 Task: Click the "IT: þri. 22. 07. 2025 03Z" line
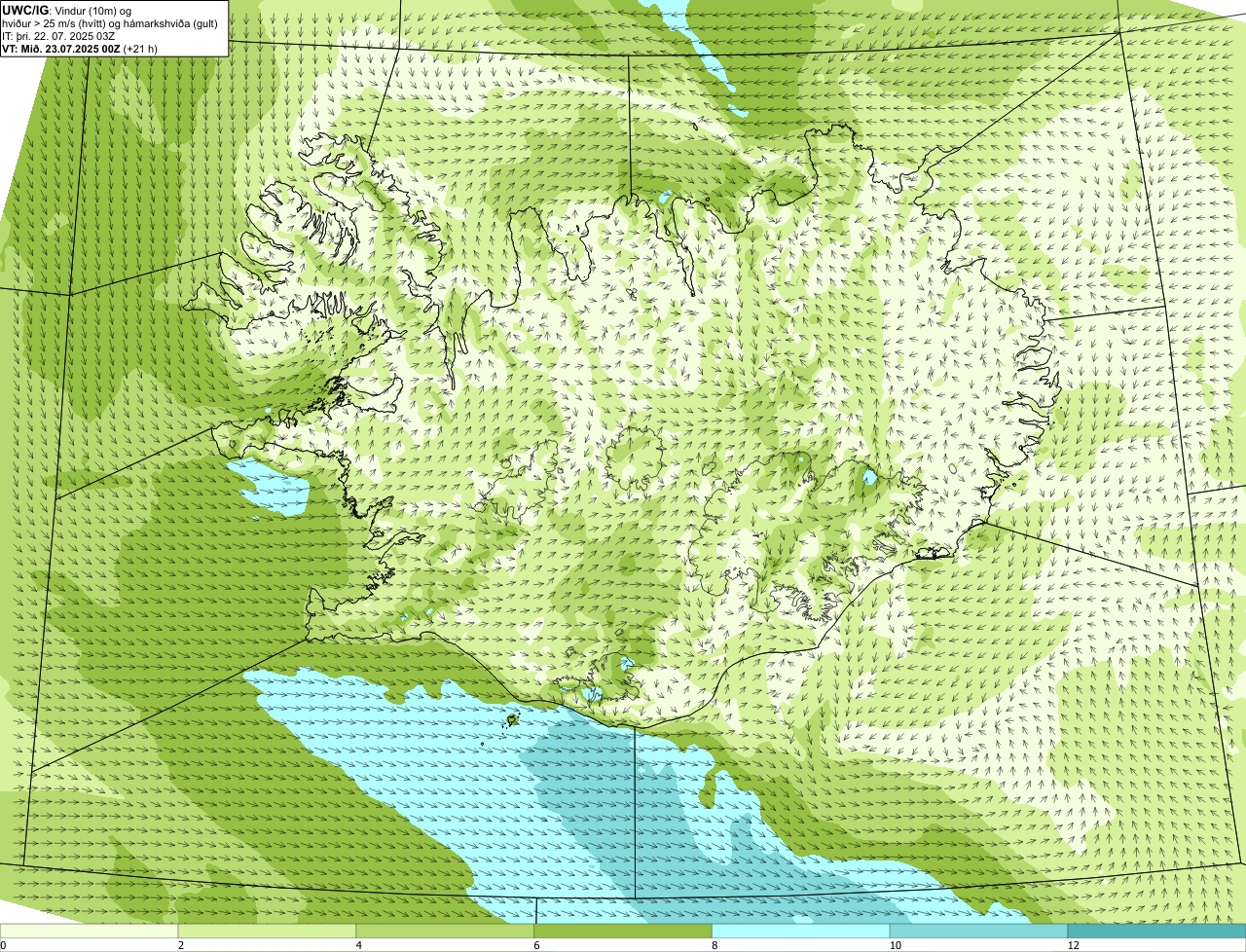click(58, 35)
